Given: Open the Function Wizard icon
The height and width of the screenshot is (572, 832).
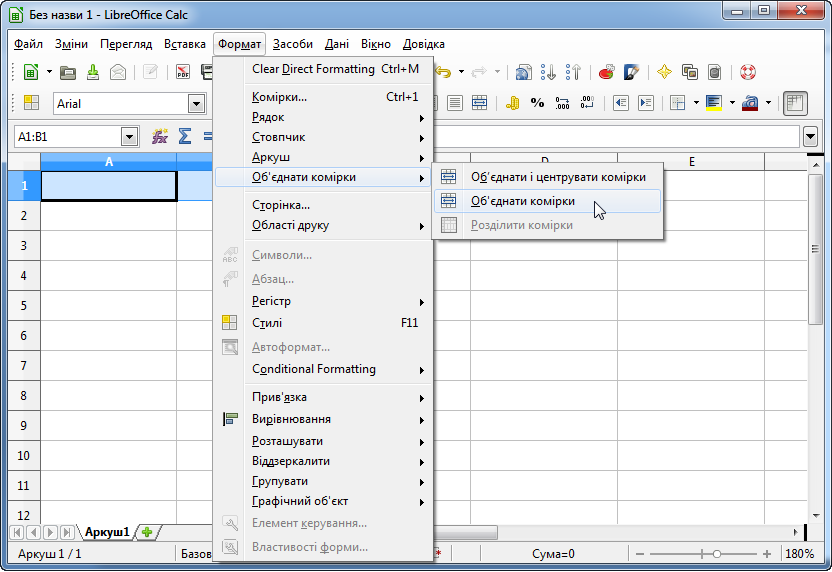Looking at the screenshot, I should click(x=160, y=136).
